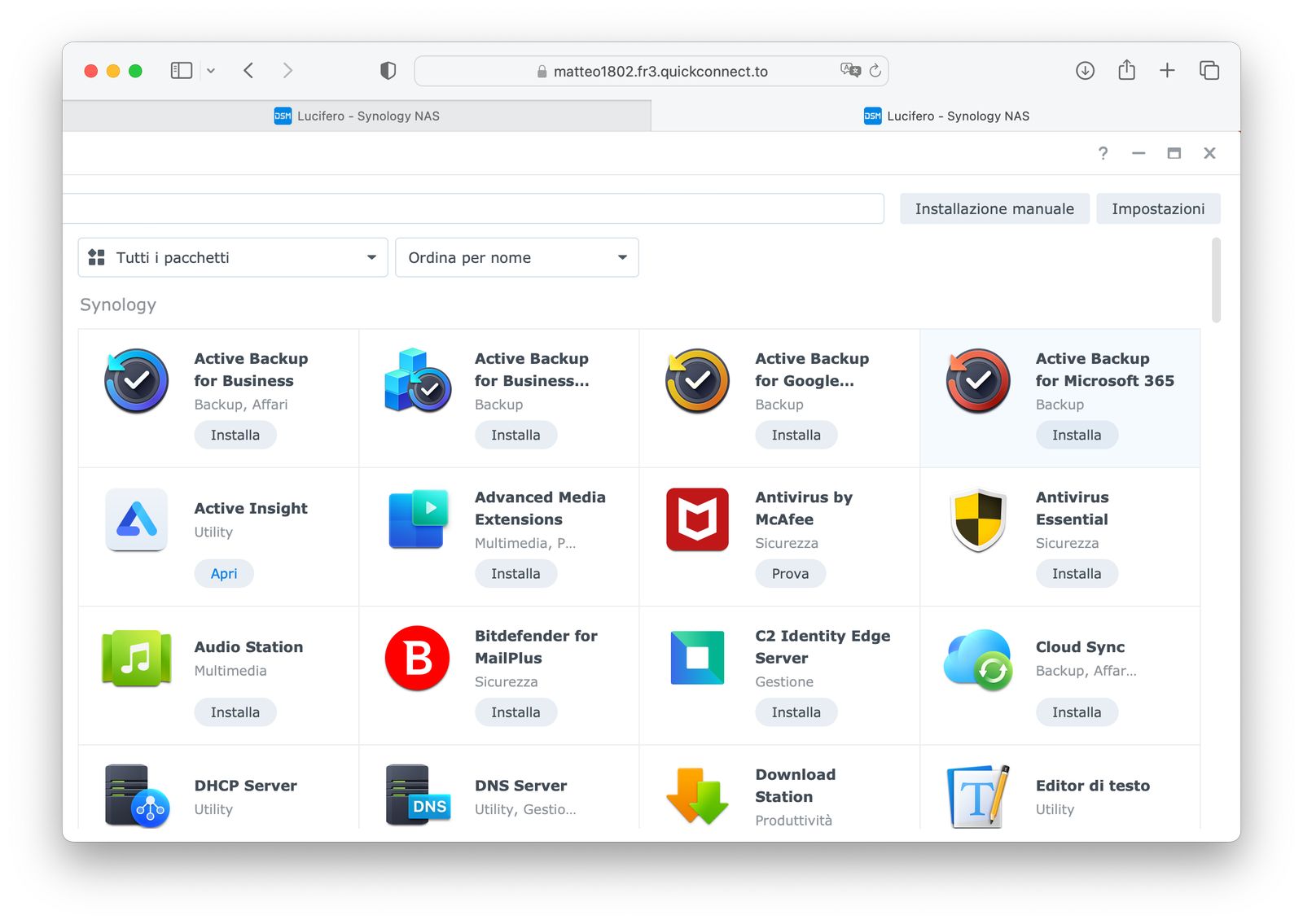Click the Safari share icon
Image resolution: width=1303 pixels, height=924 pixels.
pyautogui.click(x=1126, y=70)
